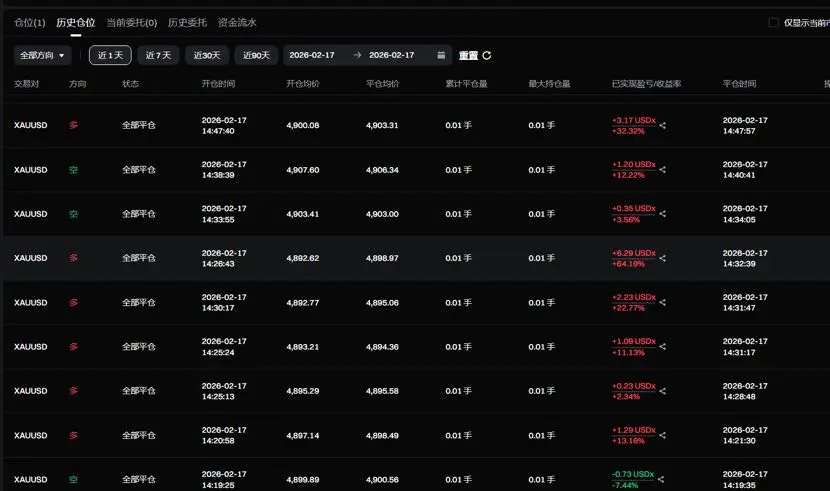Click the reset refresh icon

(487, 55)
